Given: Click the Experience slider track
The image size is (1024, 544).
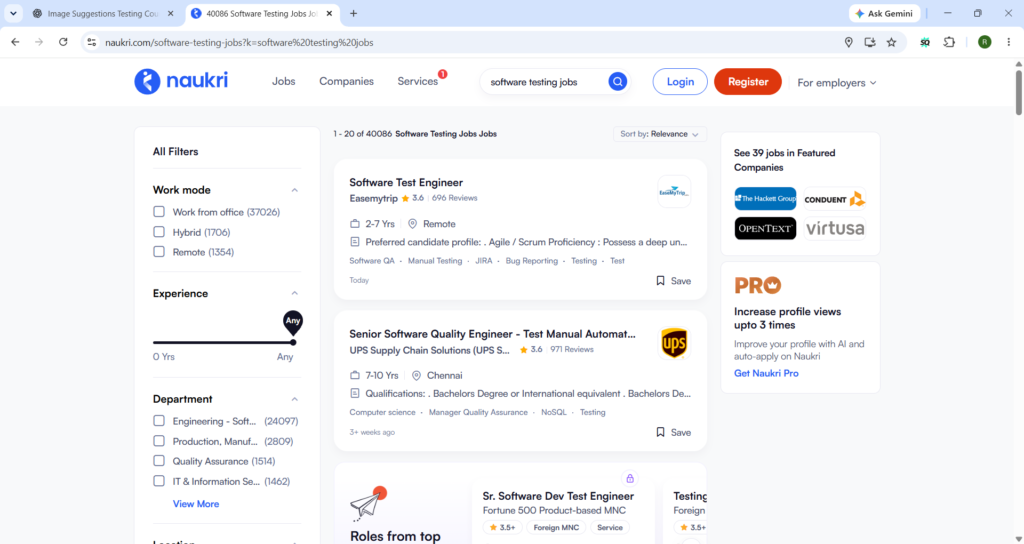Looking at the screenshot, I should 223,342.
